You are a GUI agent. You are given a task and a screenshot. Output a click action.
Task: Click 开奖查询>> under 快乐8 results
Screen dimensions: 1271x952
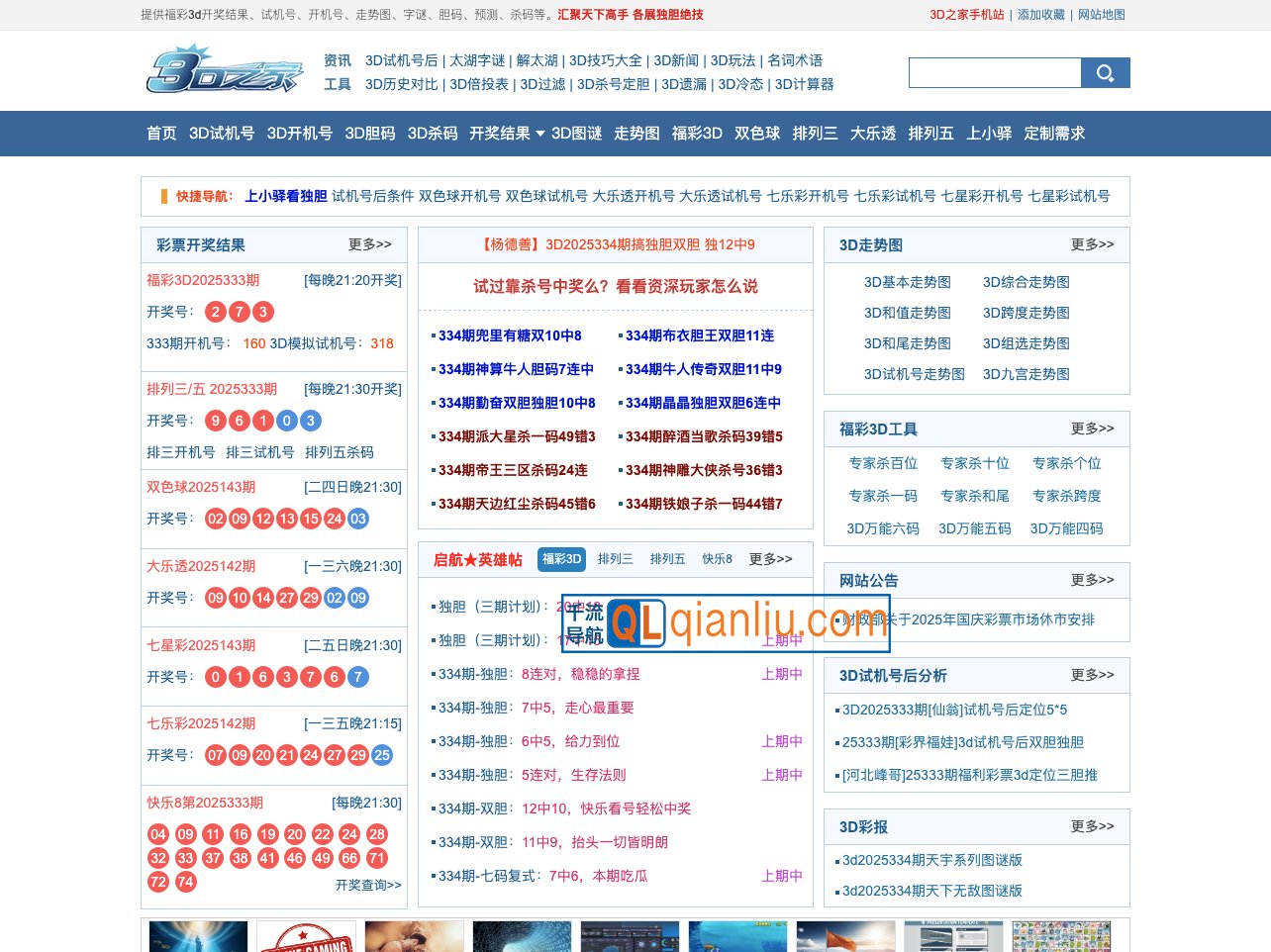368,885
